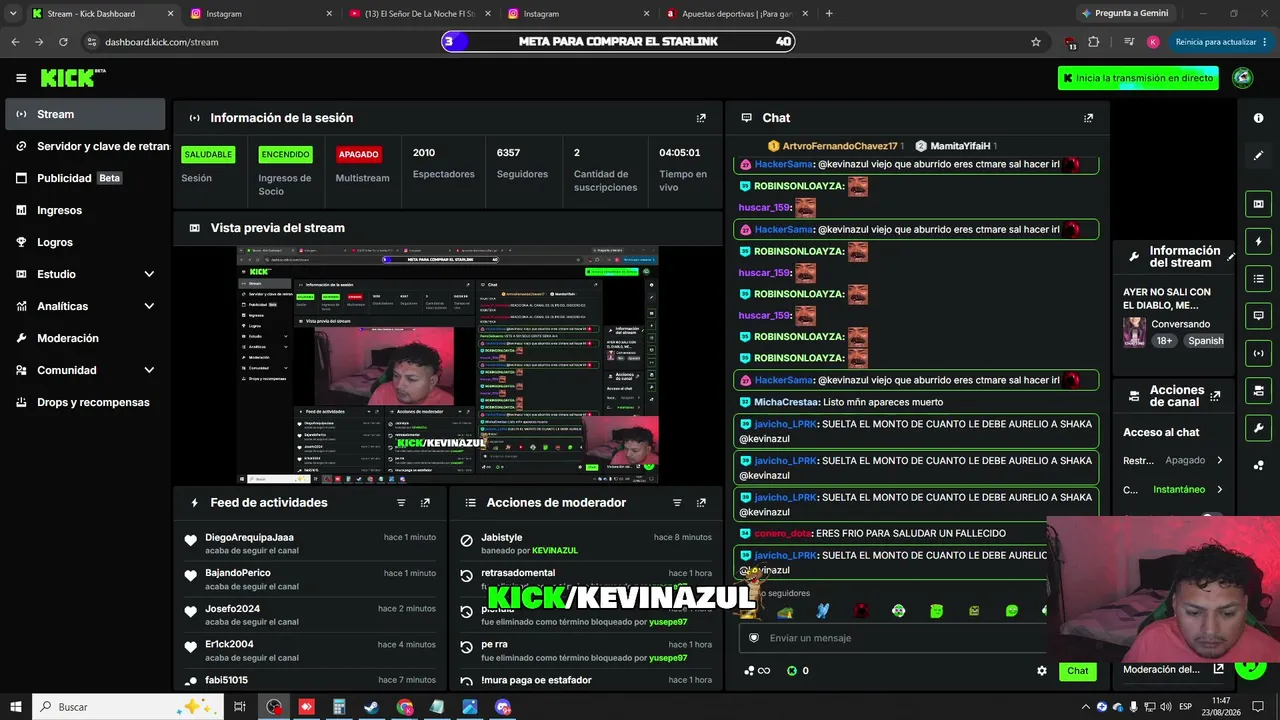Viewport: 1280px width, 720px height.
Task: Click the blue emote in chat emote bar
Action: click(823, 611)
